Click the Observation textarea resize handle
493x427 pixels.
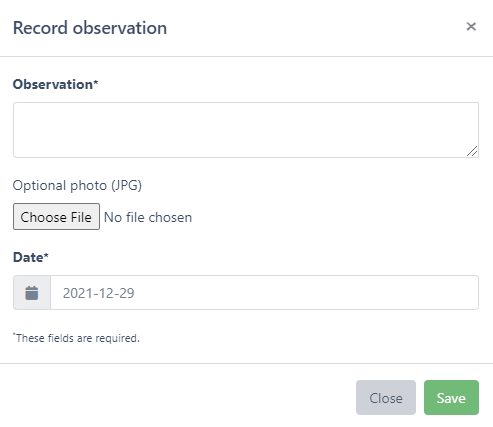point(472,151)
